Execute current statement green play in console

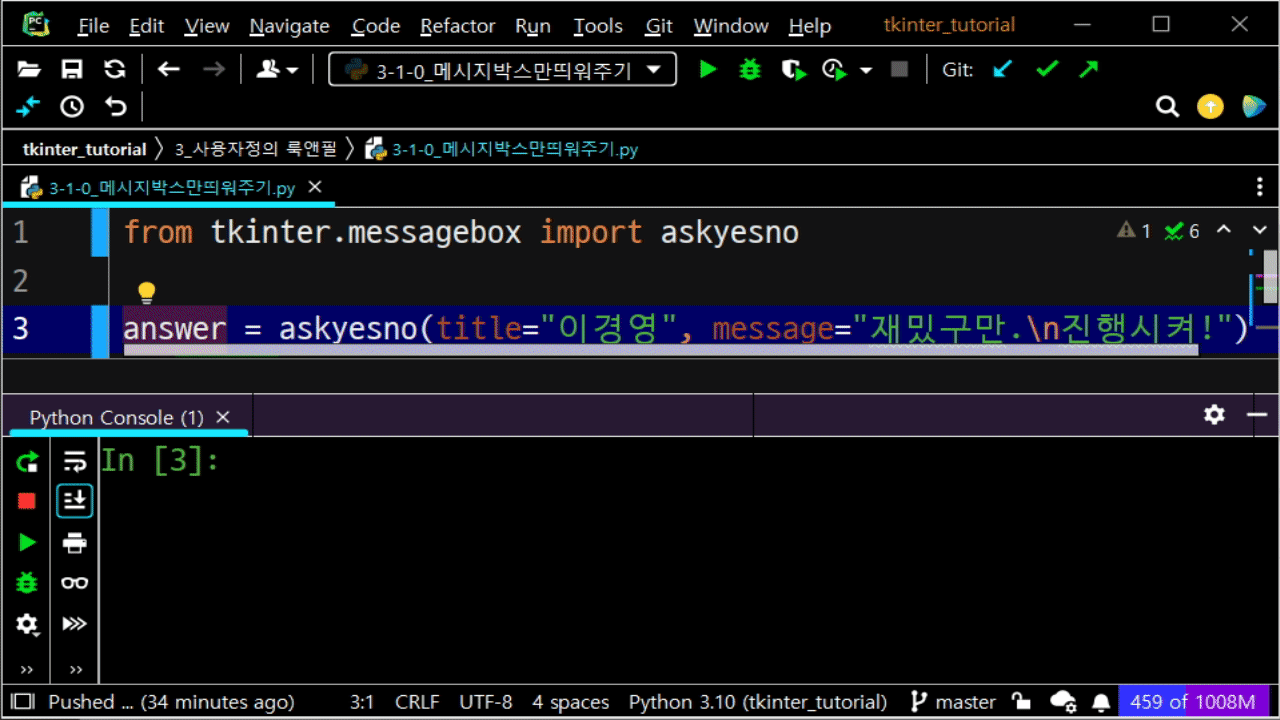pos(27,542)
